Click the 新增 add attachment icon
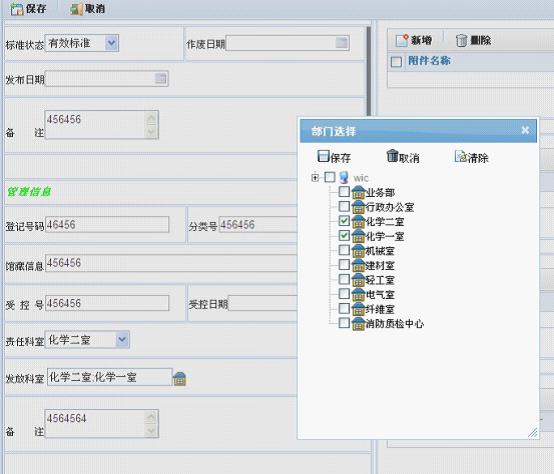Viewport: 554px width, 474px height. pyautogui.click(x=402, y=40)
